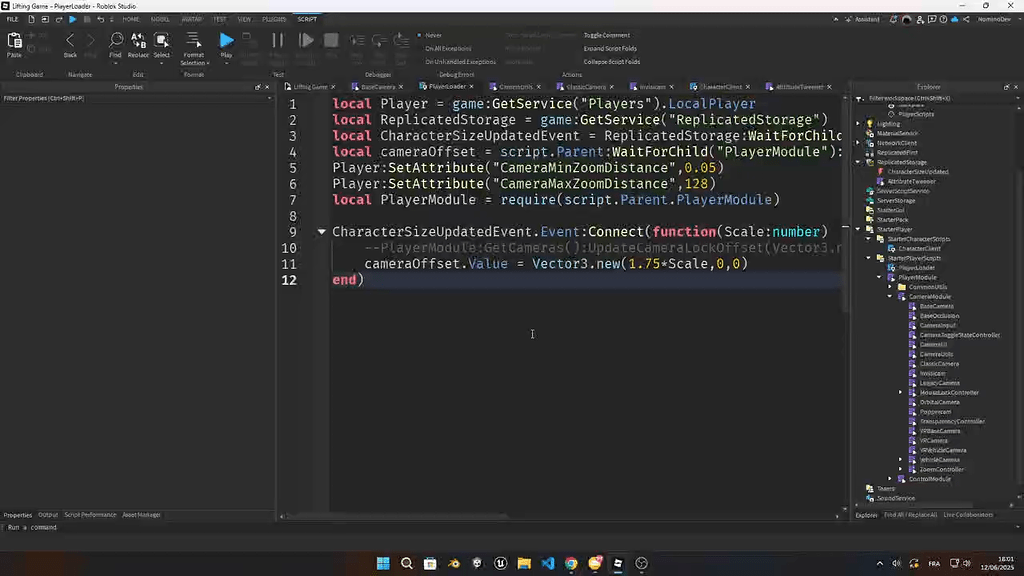Click the Filter Properties search field
Screen dimensions: 1024x576
pos(135,98)
